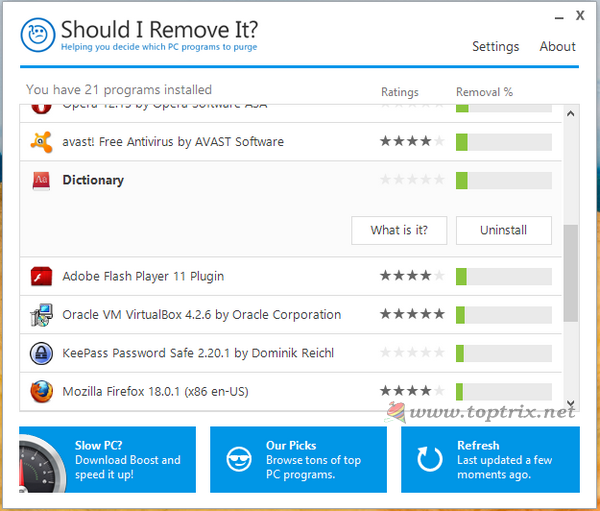Click the sunglasses smiley Our Picks icon
This screenshot has height=511, width=600.
[x=239, y=459]
